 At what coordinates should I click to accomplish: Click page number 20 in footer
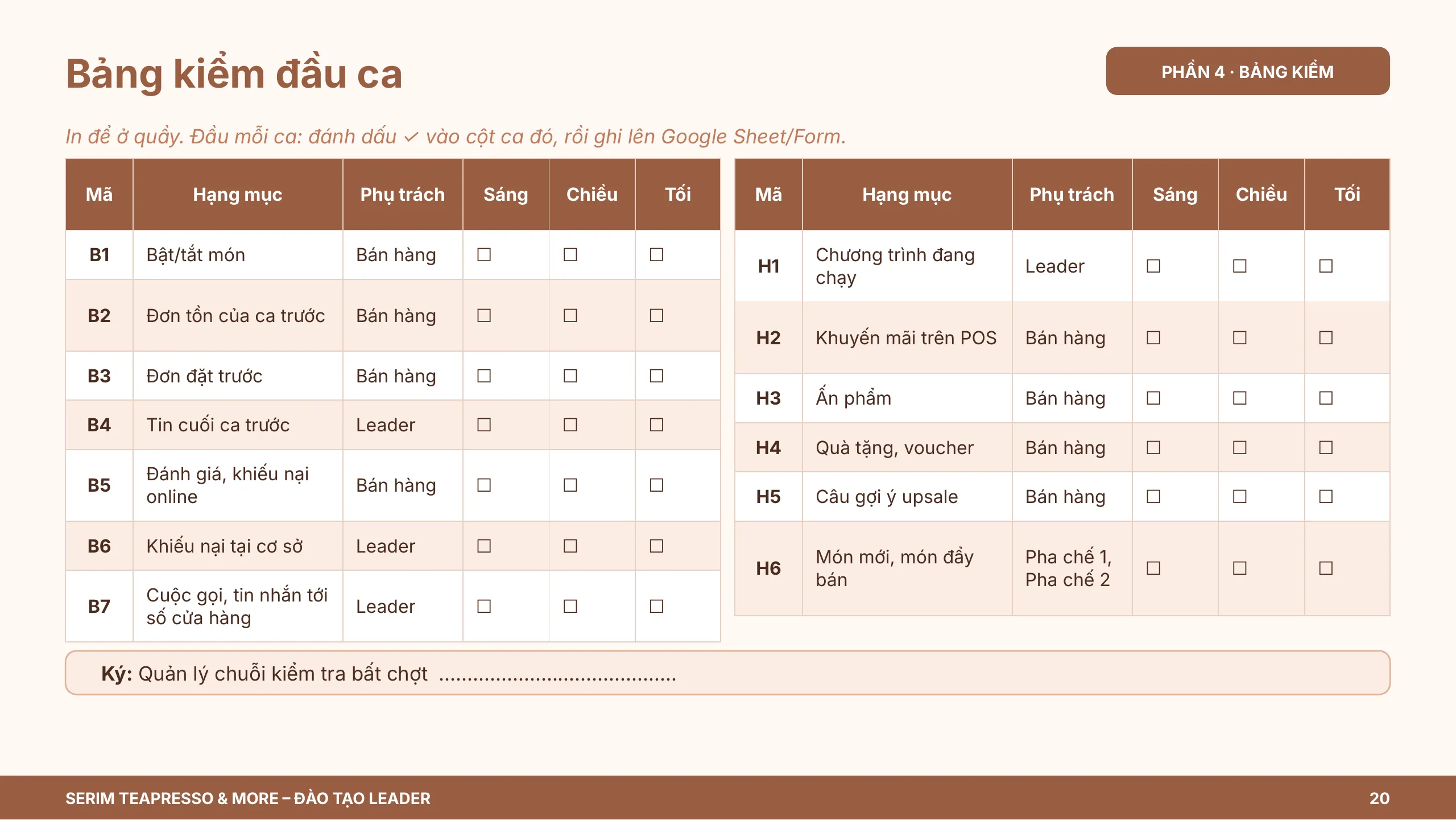click(x=1379, y=798)
